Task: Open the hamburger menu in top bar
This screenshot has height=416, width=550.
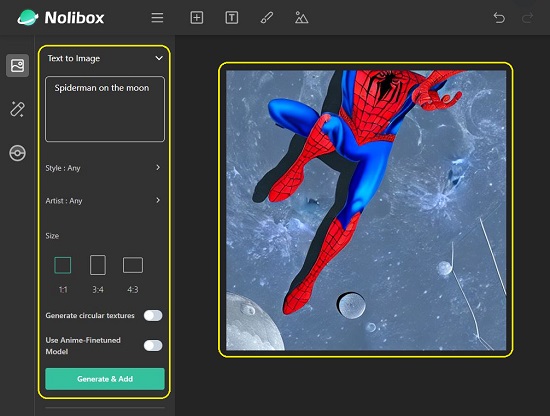Action: click(157, 18)
